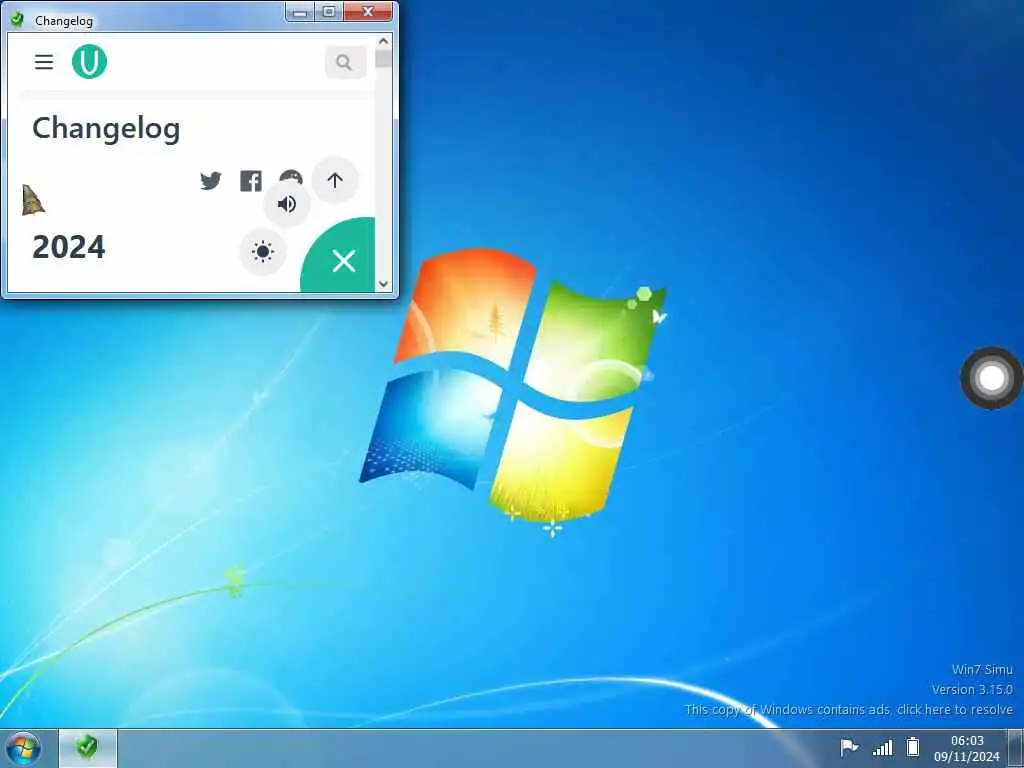Click the Show Desktop strip on taskbar

point(1016,748)
